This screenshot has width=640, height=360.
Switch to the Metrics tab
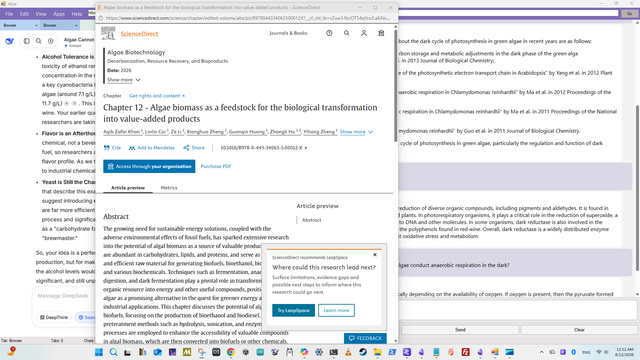[169, 188]
